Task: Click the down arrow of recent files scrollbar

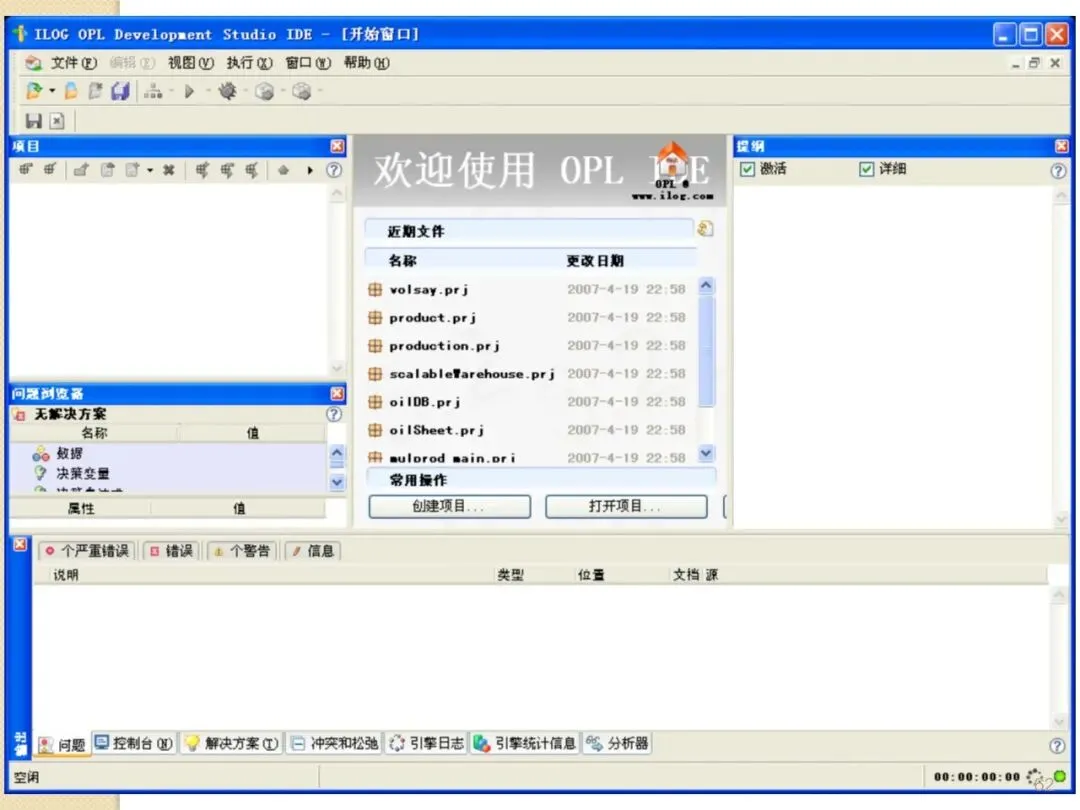Action: click(x=707, y=453)
